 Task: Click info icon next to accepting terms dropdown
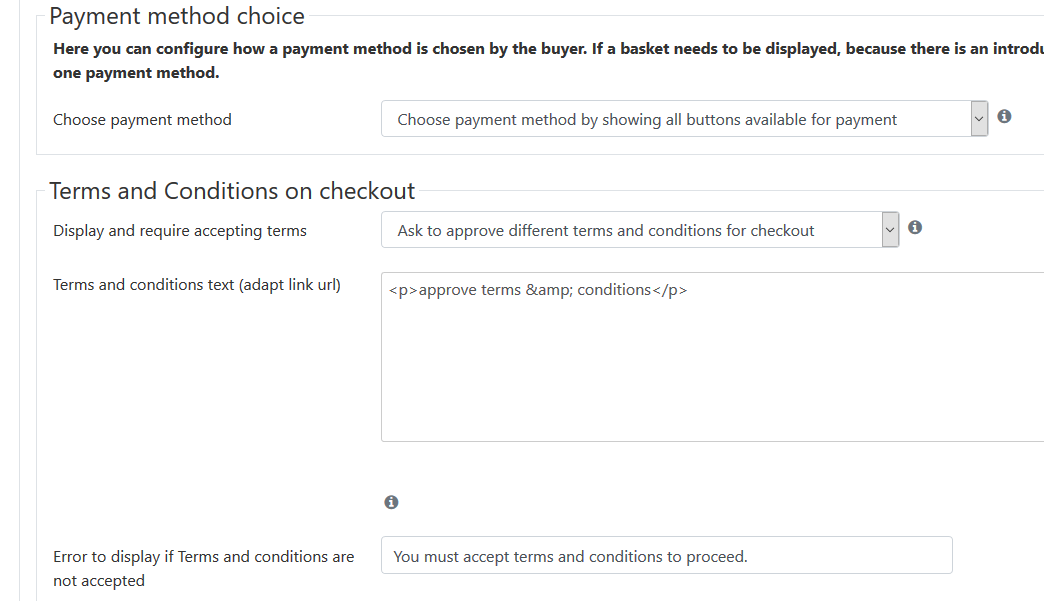point(915,228)
